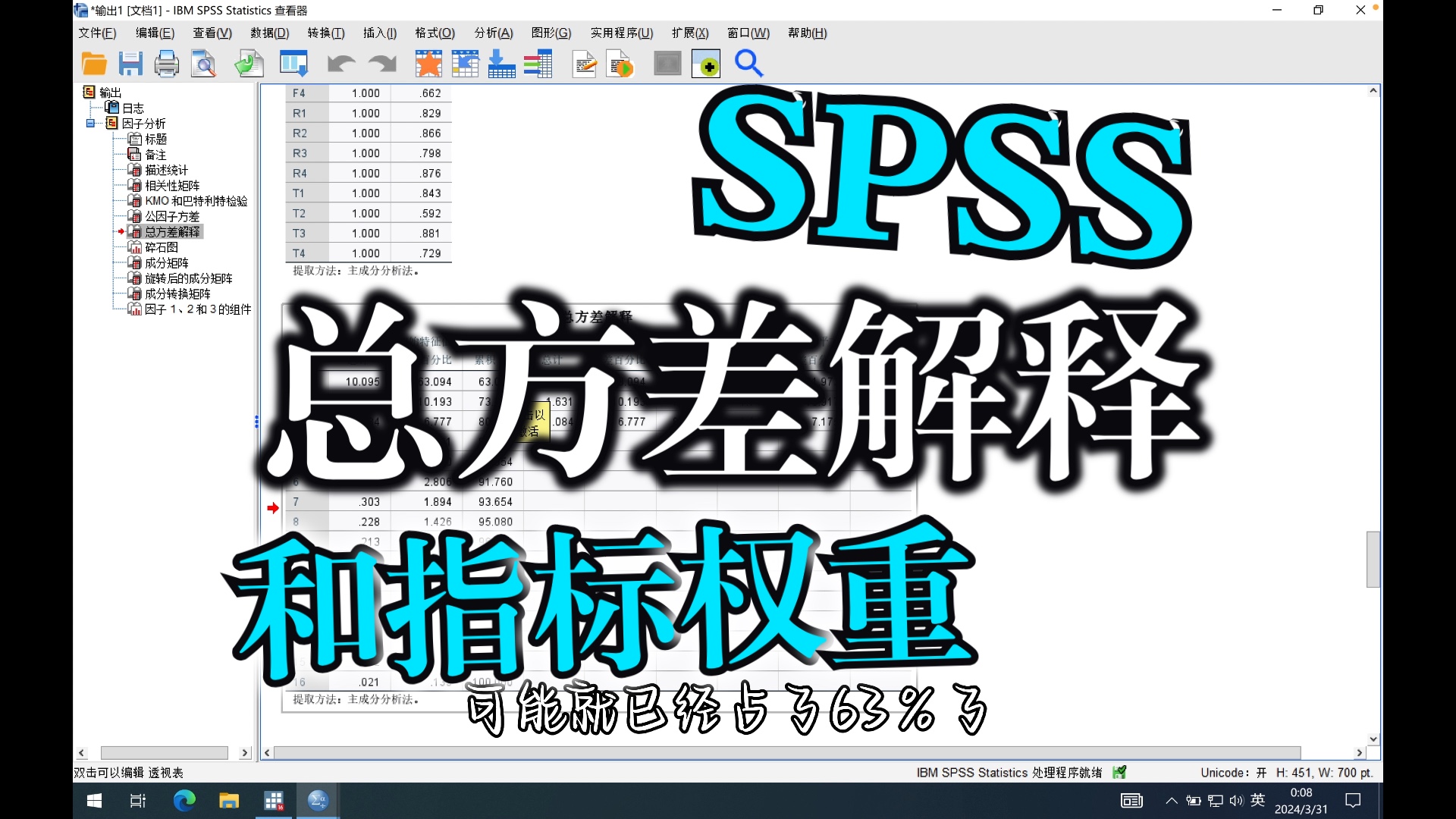Click the Recall recent dialogs icon

[293, 64]
